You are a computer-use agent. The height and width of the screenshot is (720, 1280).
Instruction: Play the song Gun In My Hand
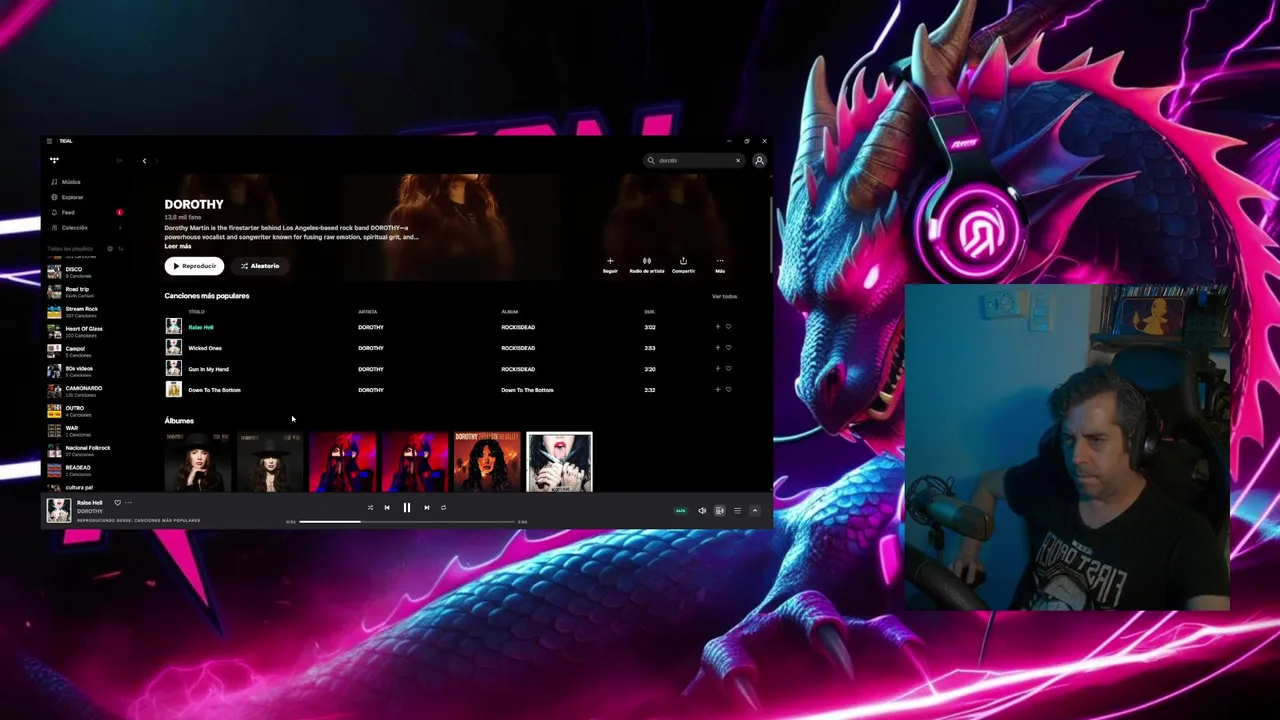(x=208, y=369)
